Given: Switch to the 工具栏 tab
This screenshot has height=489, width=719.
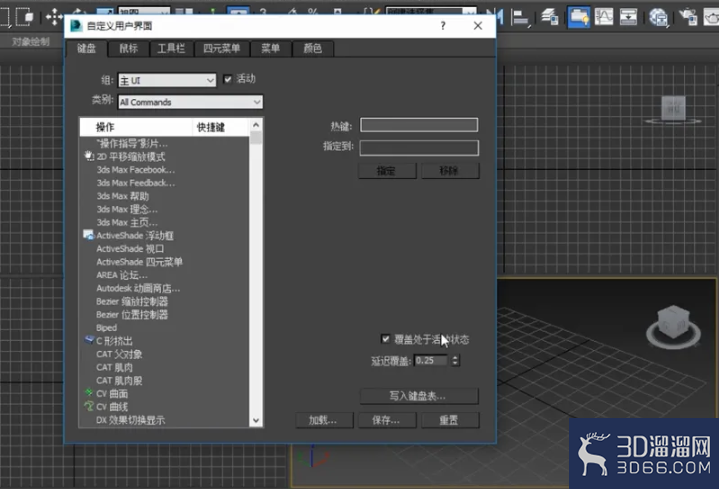Looking at the screenshot, I should pyautogui.click(x=171, y=48).
